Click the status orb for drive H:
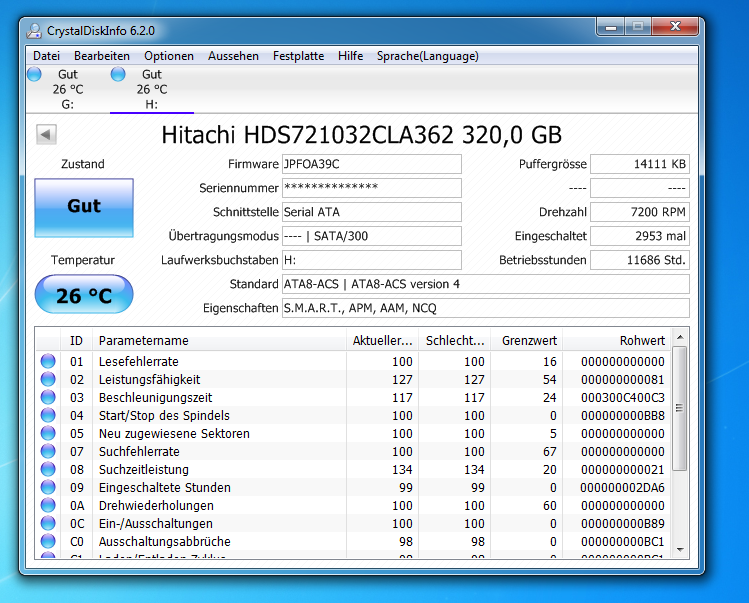 point(118,74)
